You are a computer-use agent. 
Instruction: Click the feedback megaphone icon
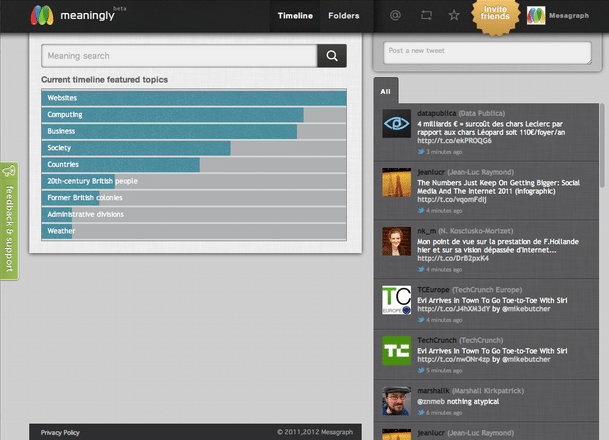[x=9, y=171]
